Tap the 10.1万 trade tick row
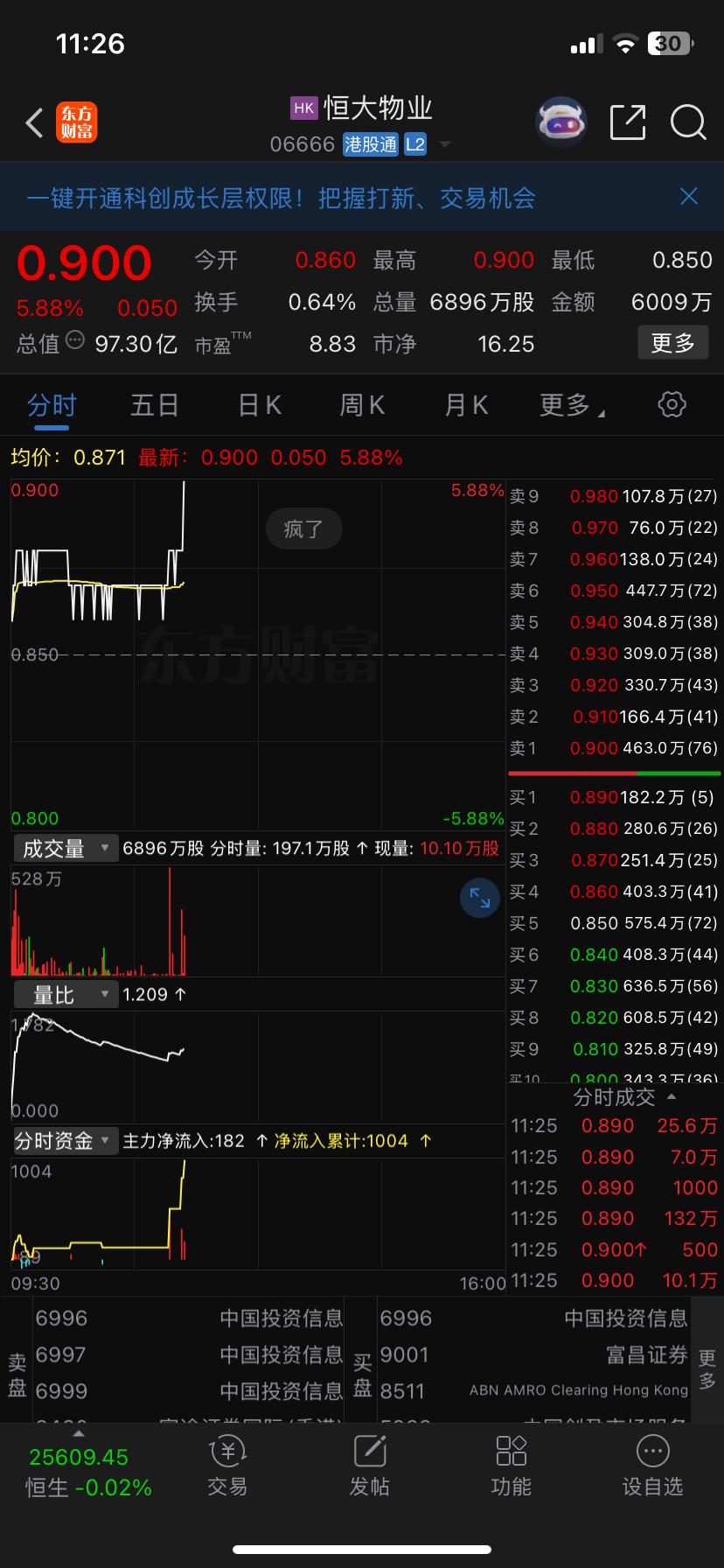Viewport: 724px width, 1568px height. pyautogui.click(x=614, y=1280)
